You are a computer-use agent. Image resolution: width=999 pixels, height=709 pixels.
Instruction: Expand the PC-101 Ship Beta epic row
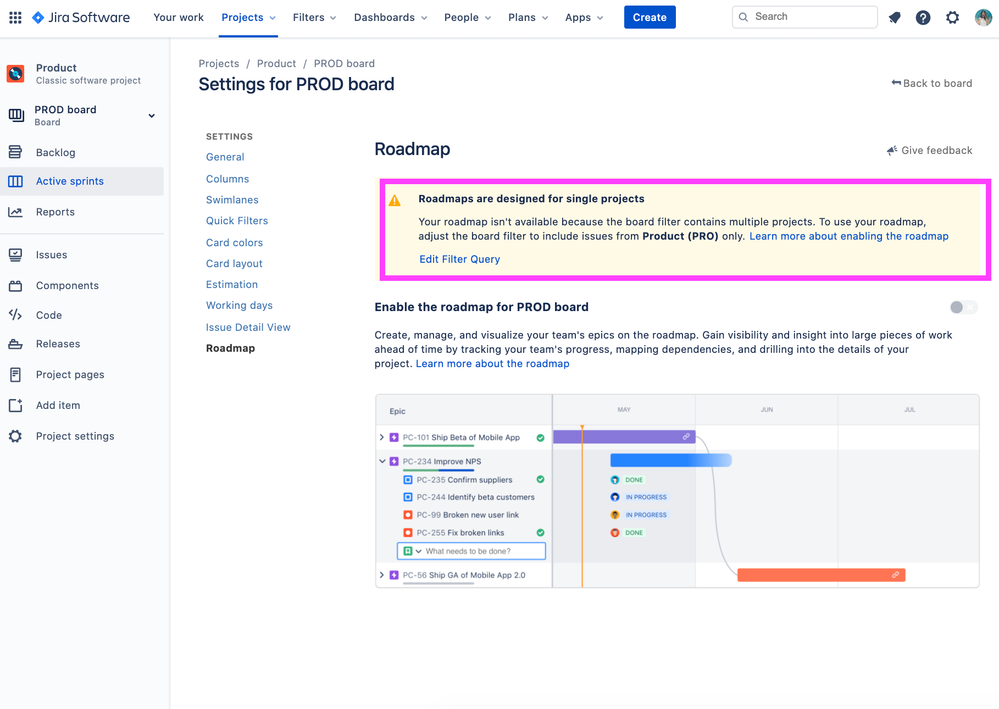[382, 438]
